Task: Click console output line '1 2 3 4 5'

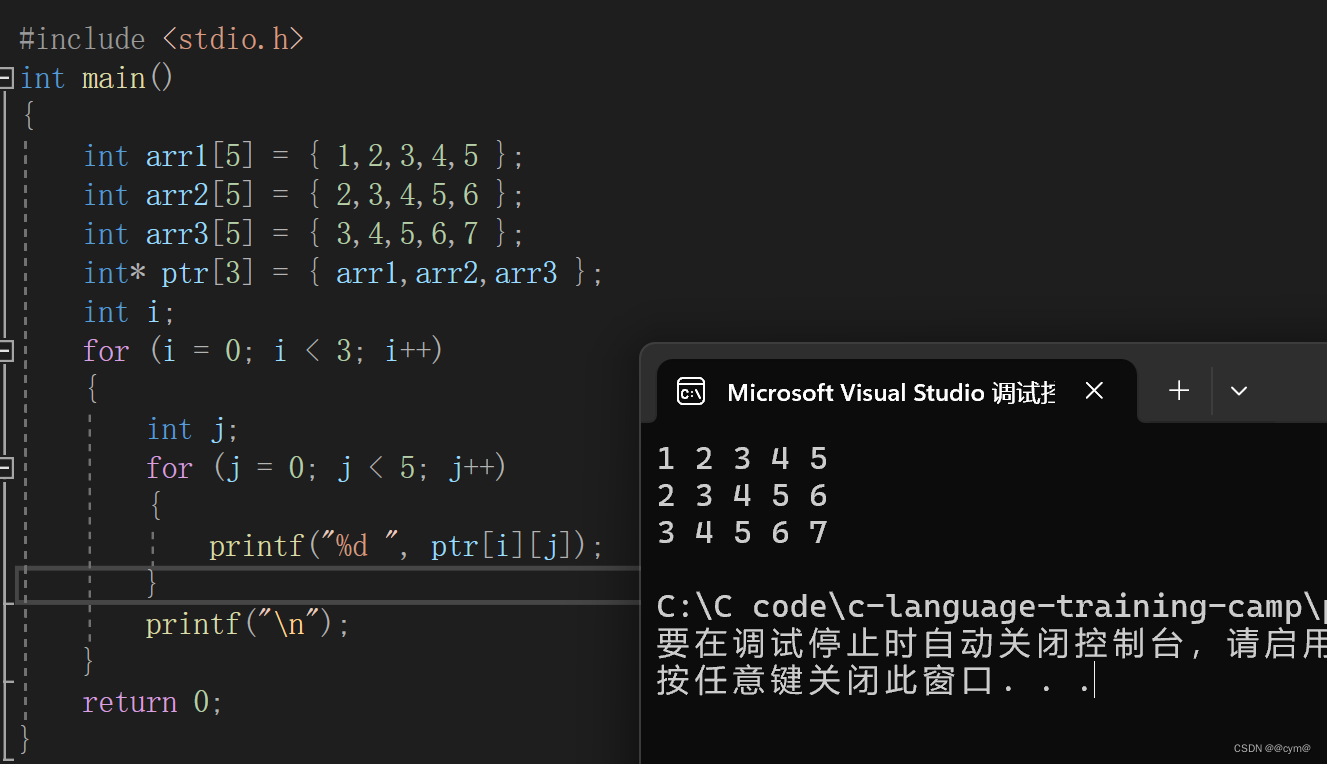Action: pyautogui.click(x=743, y=459)
